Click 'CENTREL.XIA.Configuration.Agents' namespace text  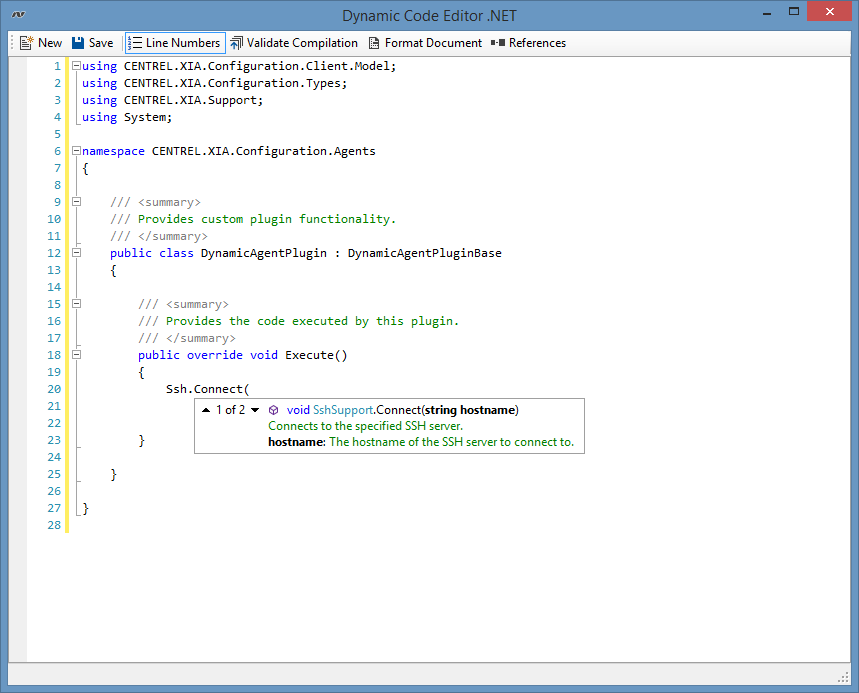coord(264,151)
